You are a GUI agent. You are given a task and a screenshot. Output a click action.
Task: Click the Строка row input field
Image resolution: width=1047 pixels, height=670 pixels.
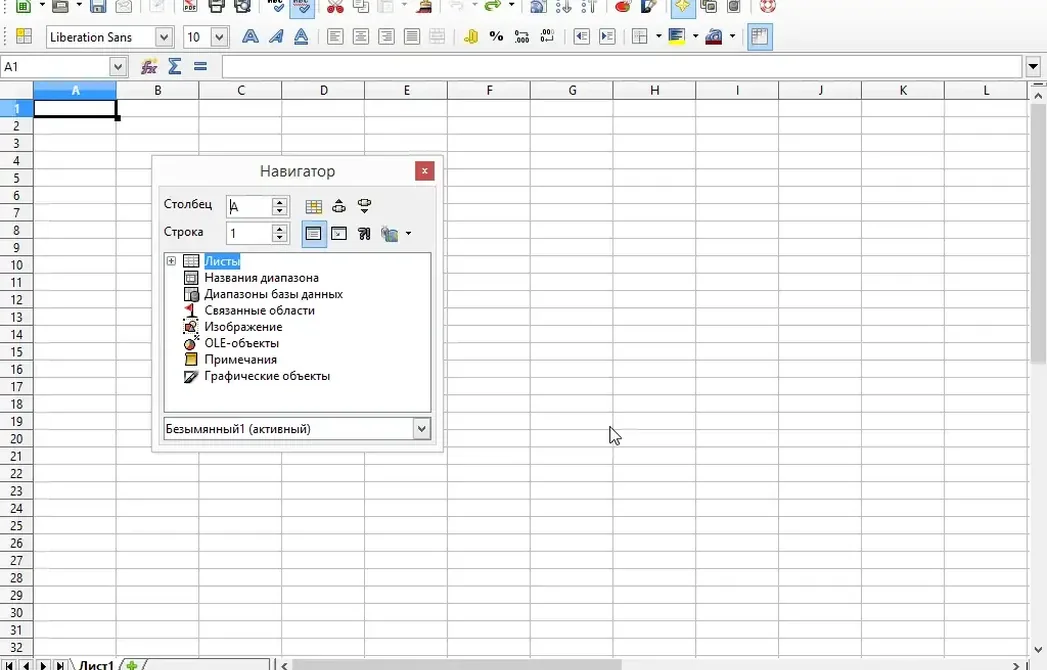250,233
